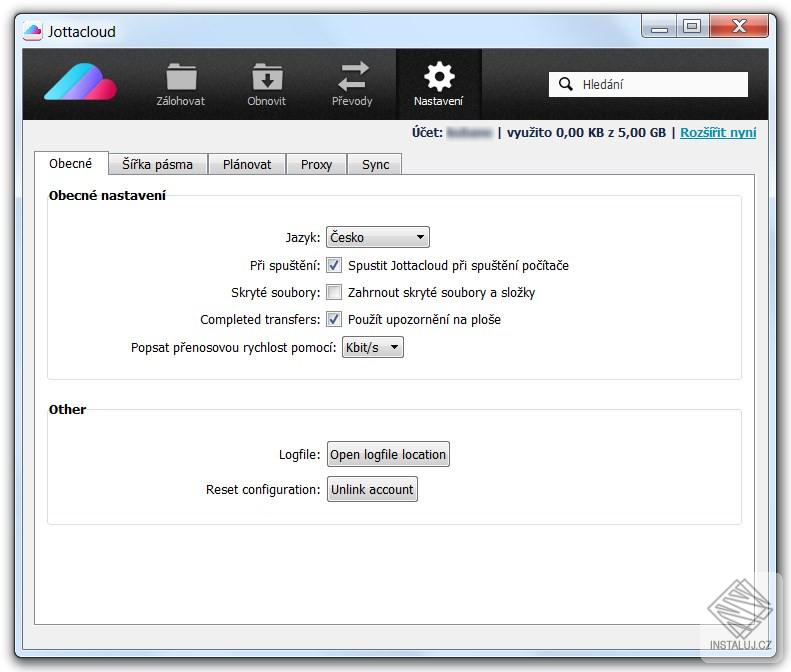Click Open logfile location button
Screen dimensions: 791x672
(x=388, y=455)
